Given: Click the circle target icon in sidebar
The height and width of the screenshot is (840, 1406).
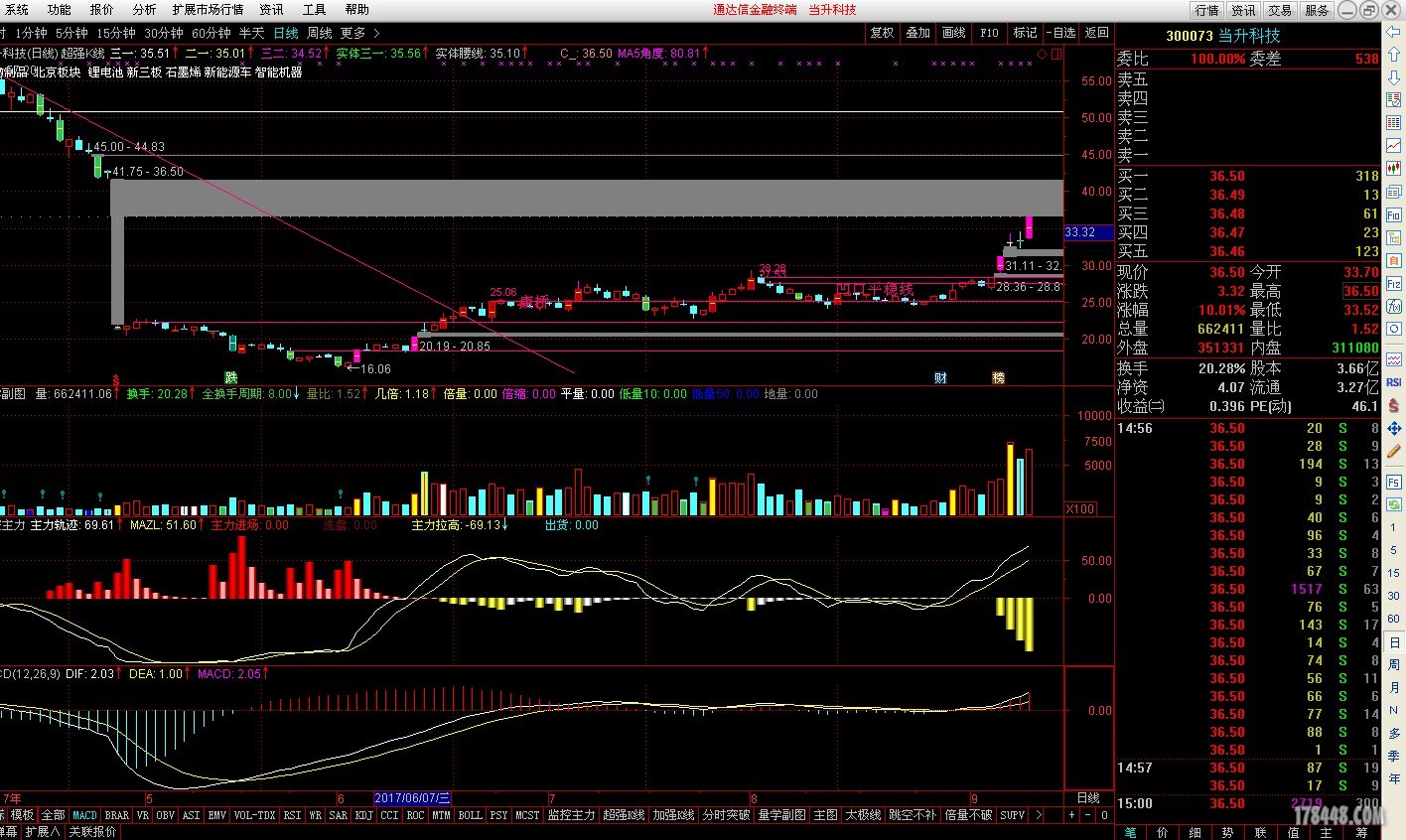Looking at the screenshot, I should (1394, 329).
